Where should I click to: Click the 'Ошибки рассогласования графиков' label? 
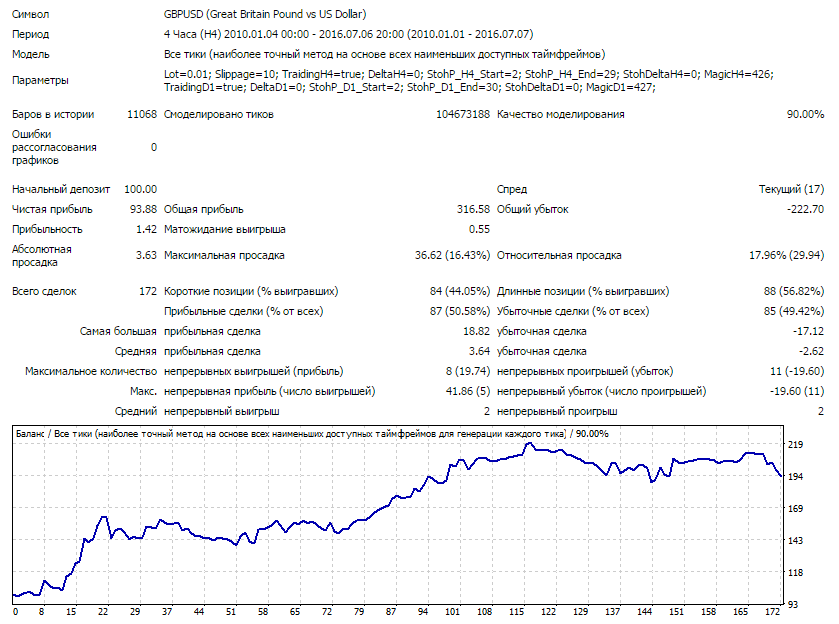[x=54, y=147]
